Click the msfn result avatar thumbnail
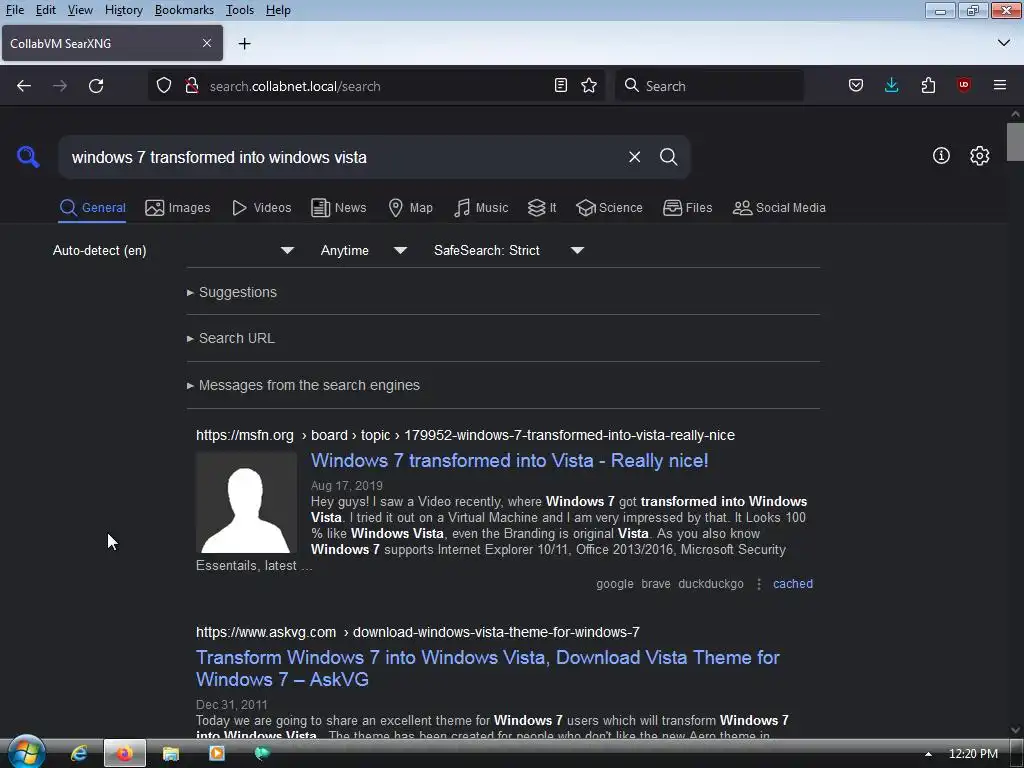This screenshot has width=1024, height=768. click(247, 503)
